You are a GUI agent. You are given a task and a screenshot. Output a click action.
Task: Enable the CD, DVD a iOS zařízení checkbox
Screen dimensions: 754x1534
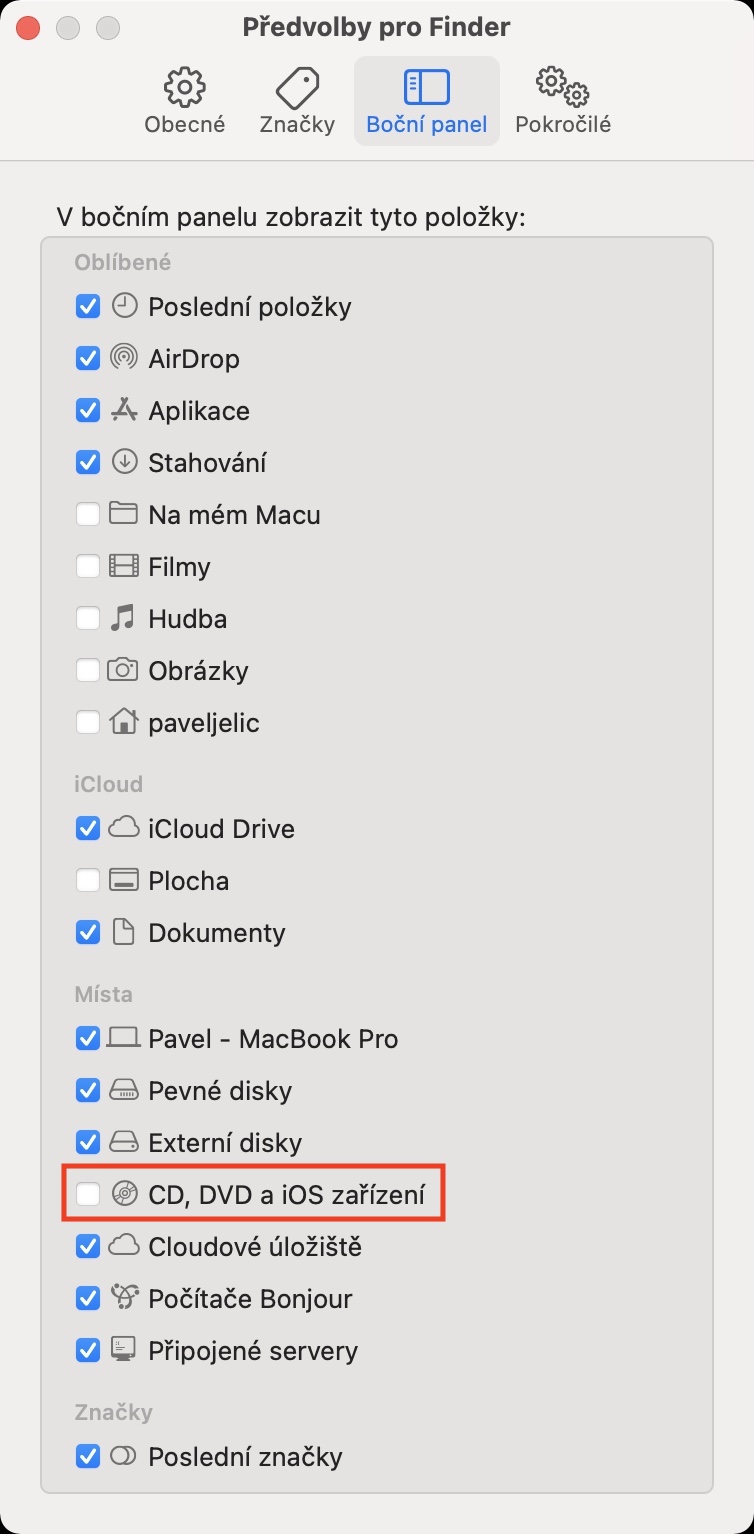click(88, 1194)
